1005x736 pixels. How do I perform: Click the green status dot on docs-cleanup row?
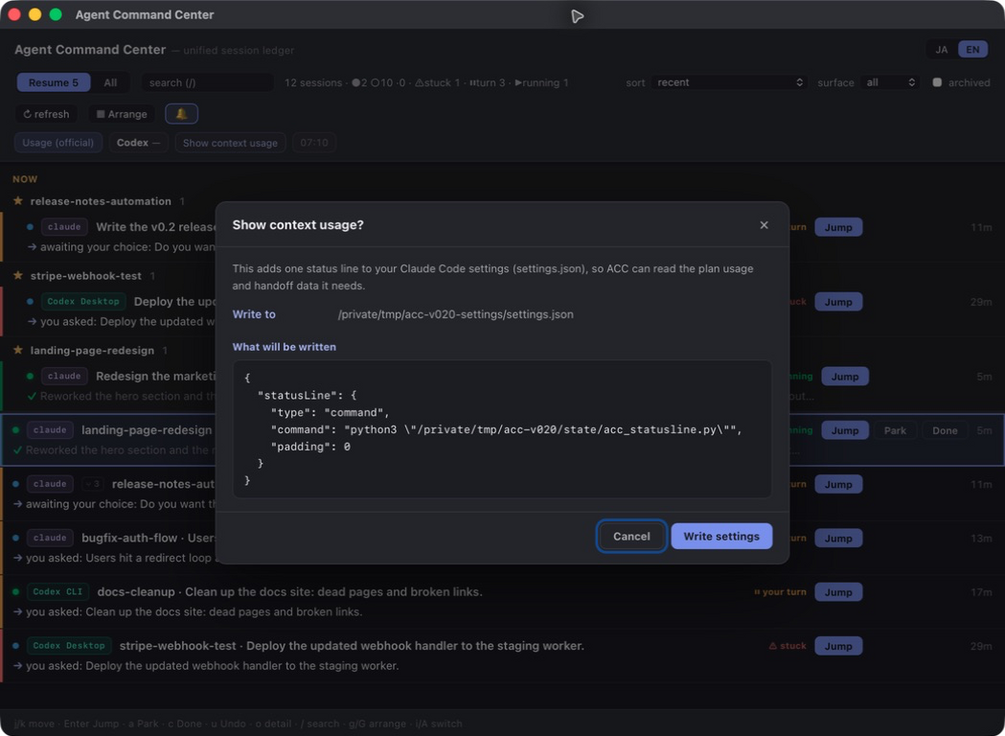[16, 592]
